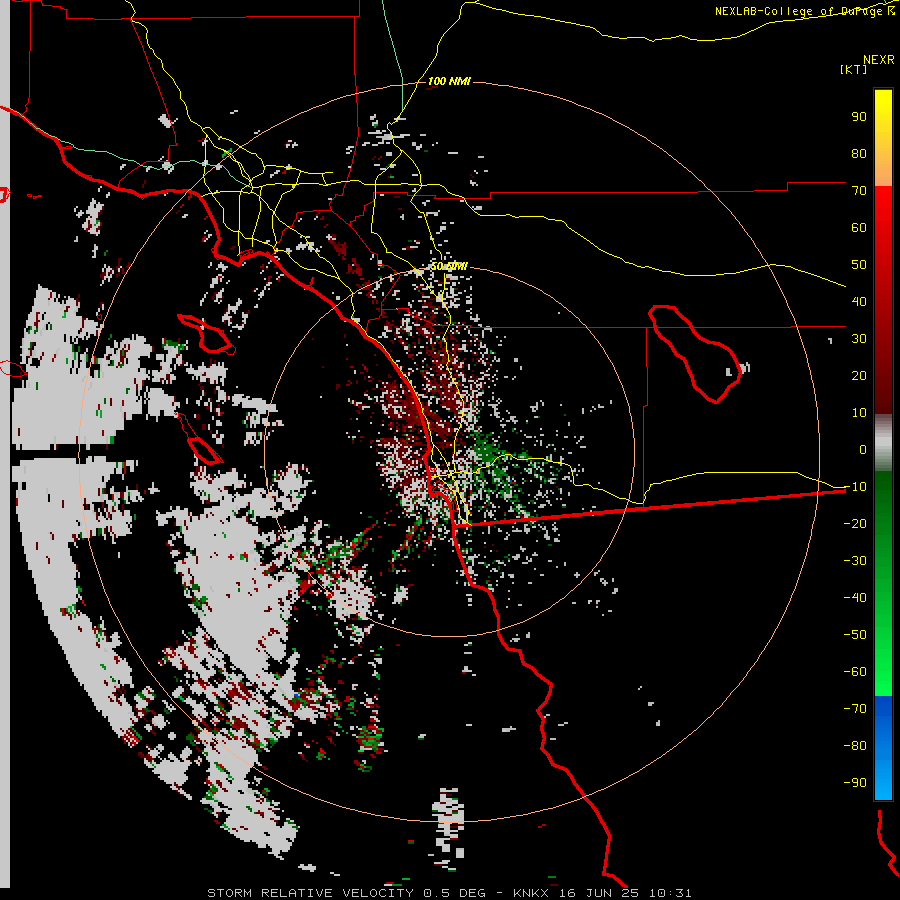The image size is (900, 900).
Task: Click the 0 knot scale value
Action: tap(863, 450)
